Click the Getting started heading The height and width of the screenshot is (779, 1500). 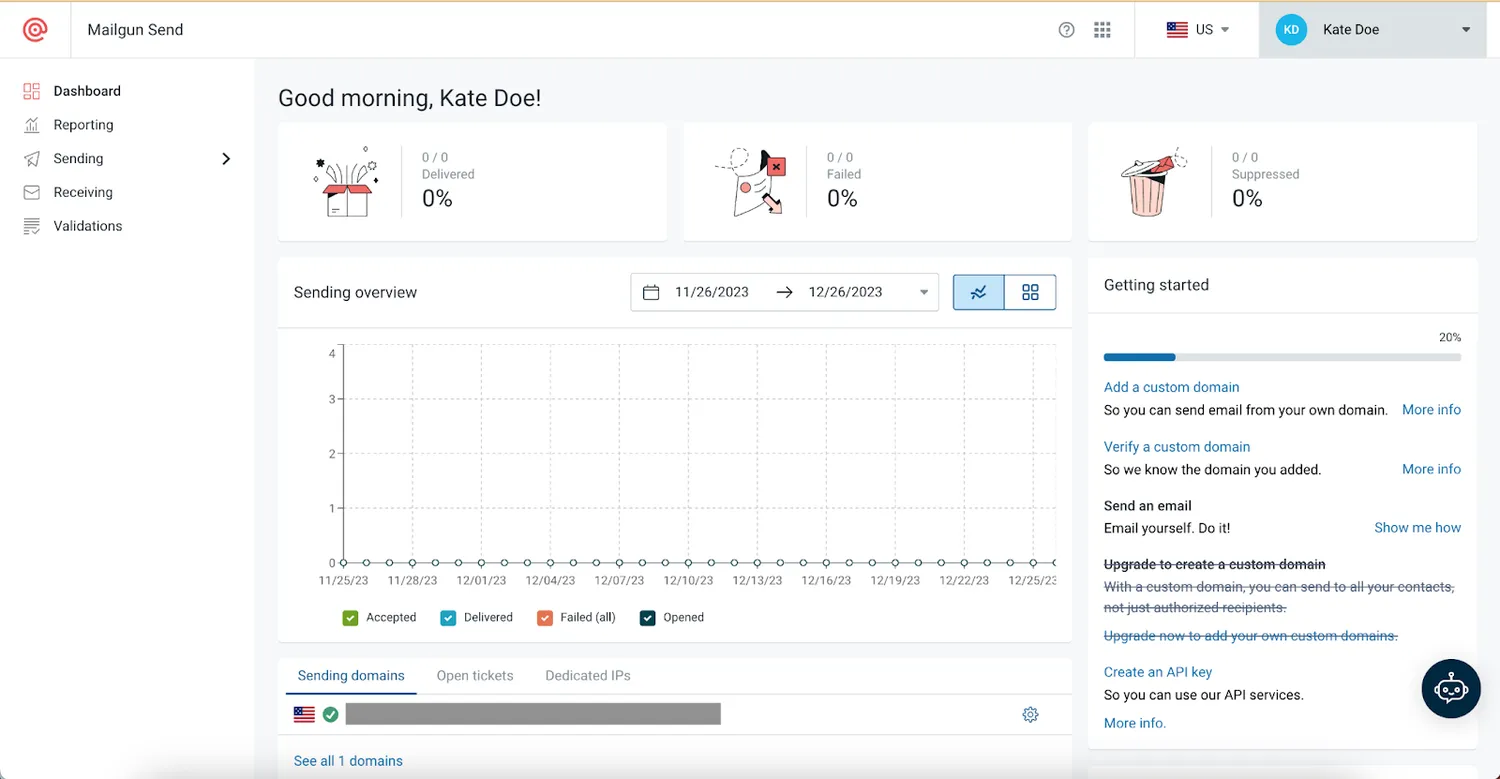(1156, 285)
